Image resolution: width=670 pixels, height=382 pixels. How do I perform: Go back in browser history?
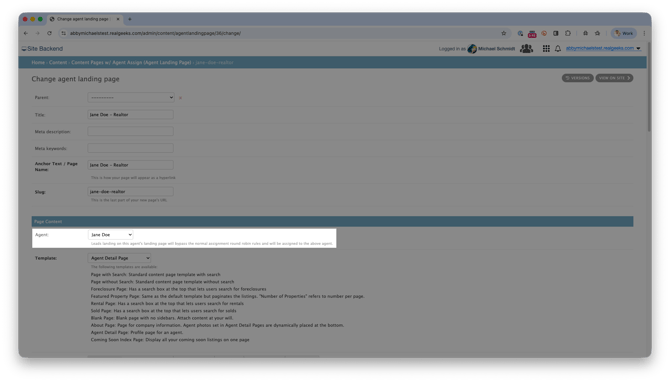click(x=26, y=33)
